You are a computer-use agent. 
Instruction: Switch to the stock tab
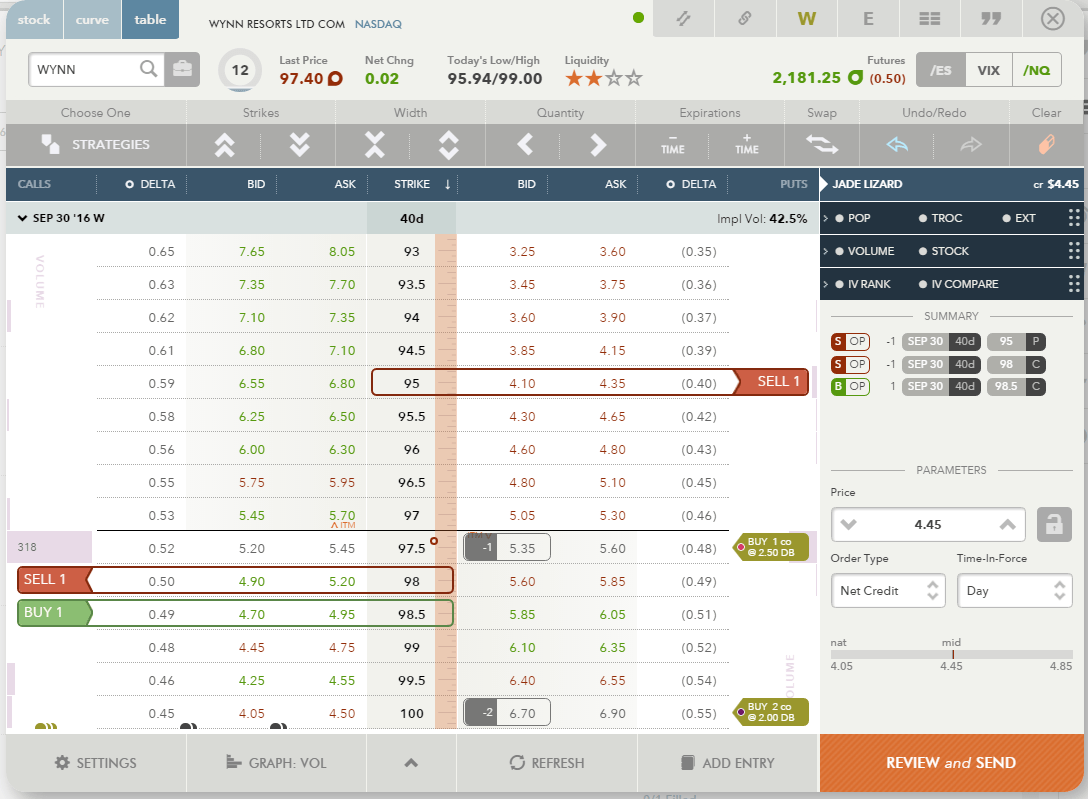34,19
